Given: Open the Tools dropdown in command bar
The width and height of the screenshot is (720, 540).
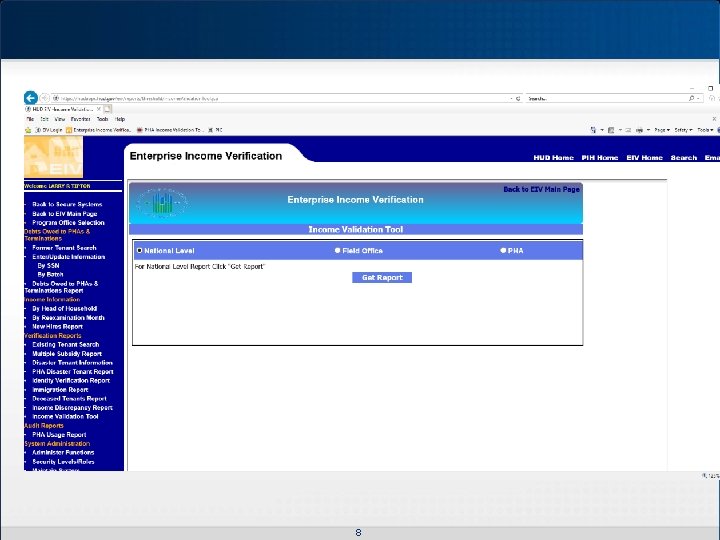Looking at the screenshot, I should [x=705, y=130].
